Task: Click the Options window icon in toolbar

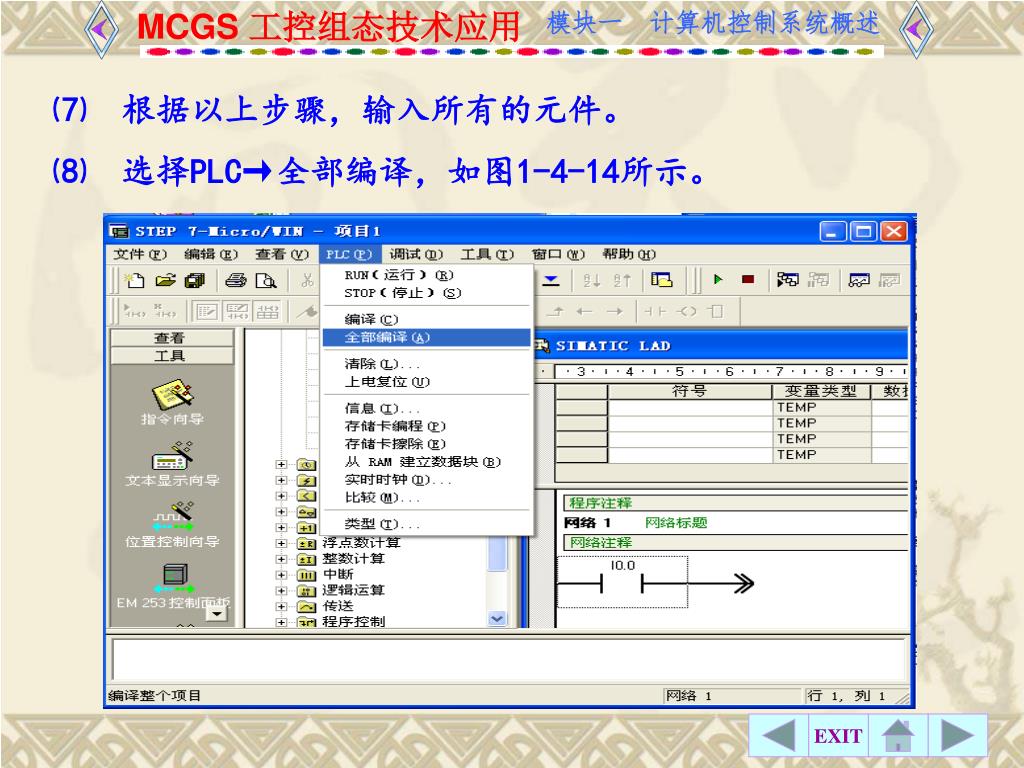Action: pyautogui.click(x=662, y=281)
